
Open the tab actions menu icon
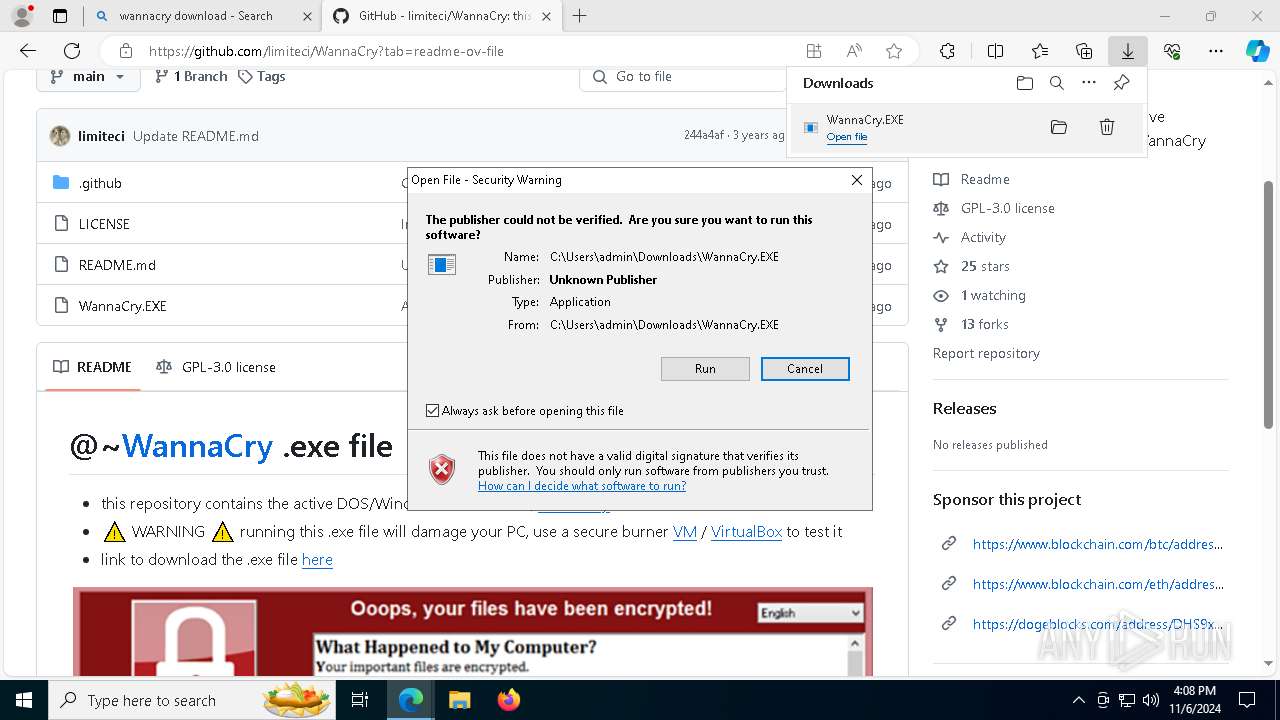click(60, 16)
